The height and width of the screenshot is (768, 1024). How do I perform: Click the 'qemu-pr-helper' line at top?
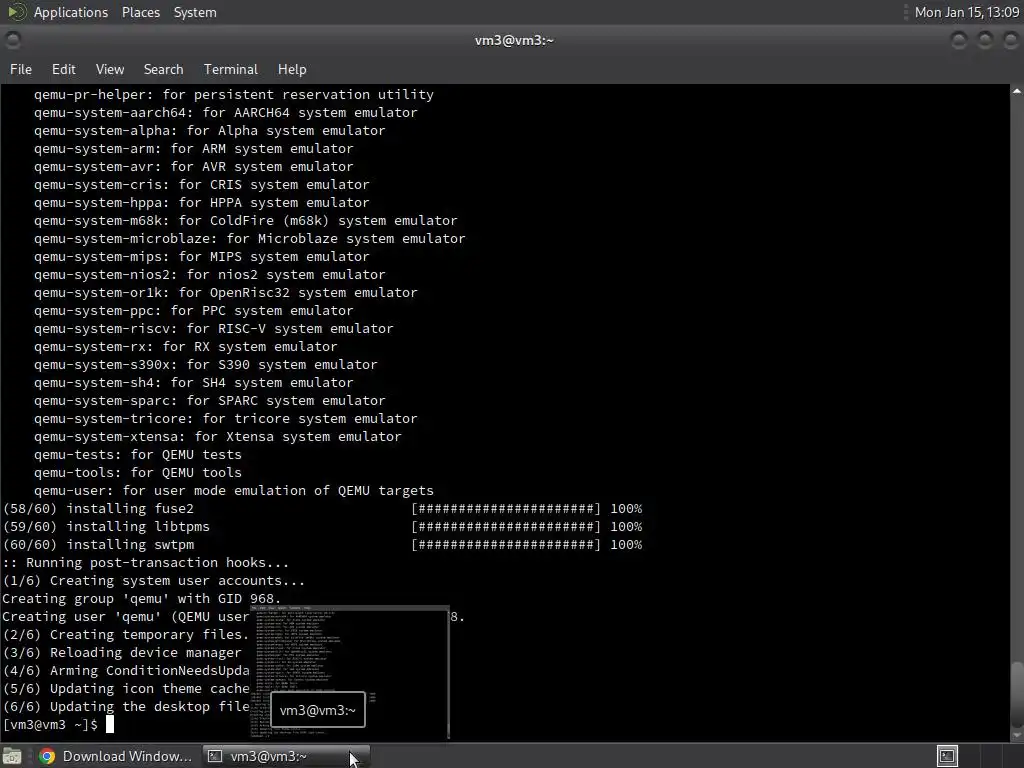234,95
